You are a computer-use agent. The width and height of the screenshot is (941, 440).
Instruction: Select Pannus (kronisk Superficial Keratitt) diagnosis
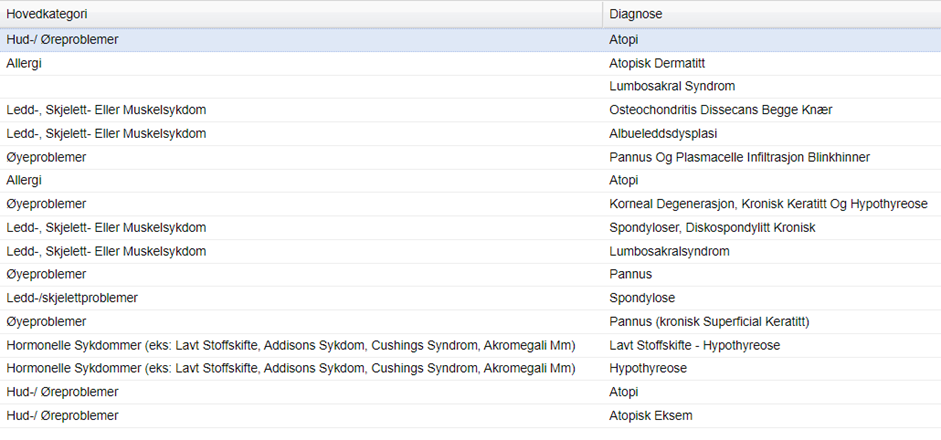[709, 322]
